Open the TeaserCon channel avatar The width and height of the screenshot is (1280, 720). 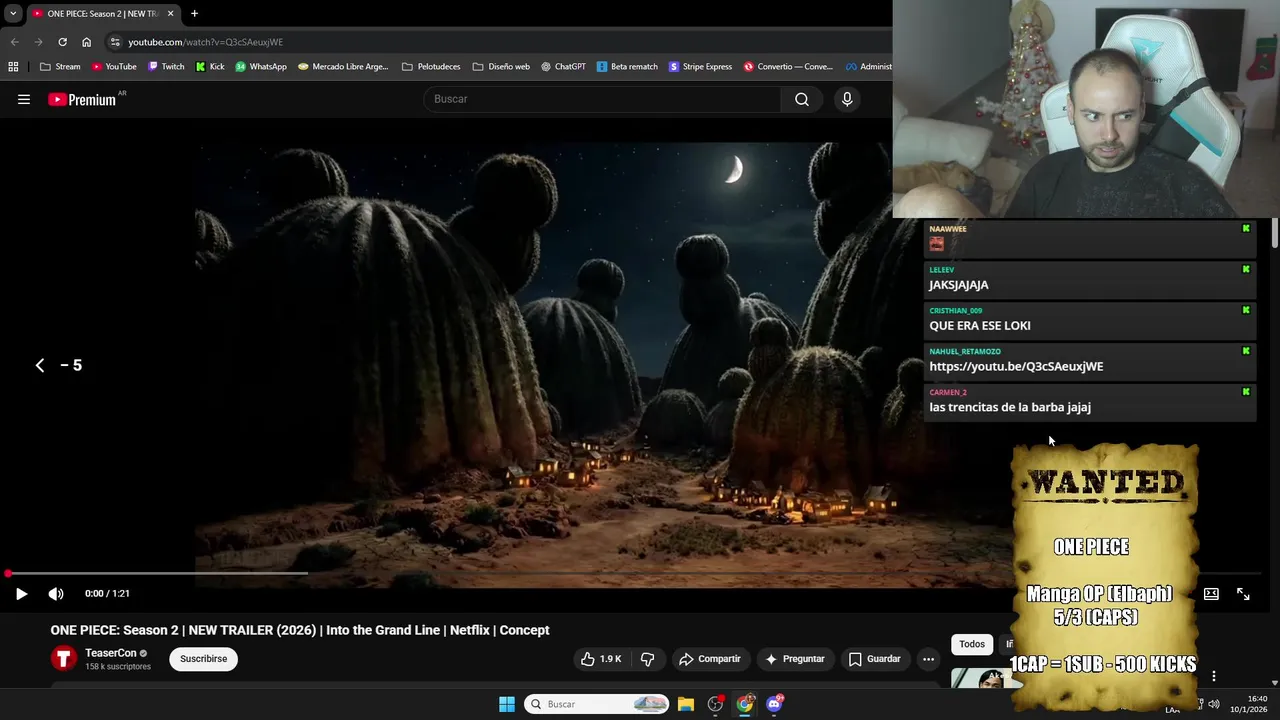point(64,658)
